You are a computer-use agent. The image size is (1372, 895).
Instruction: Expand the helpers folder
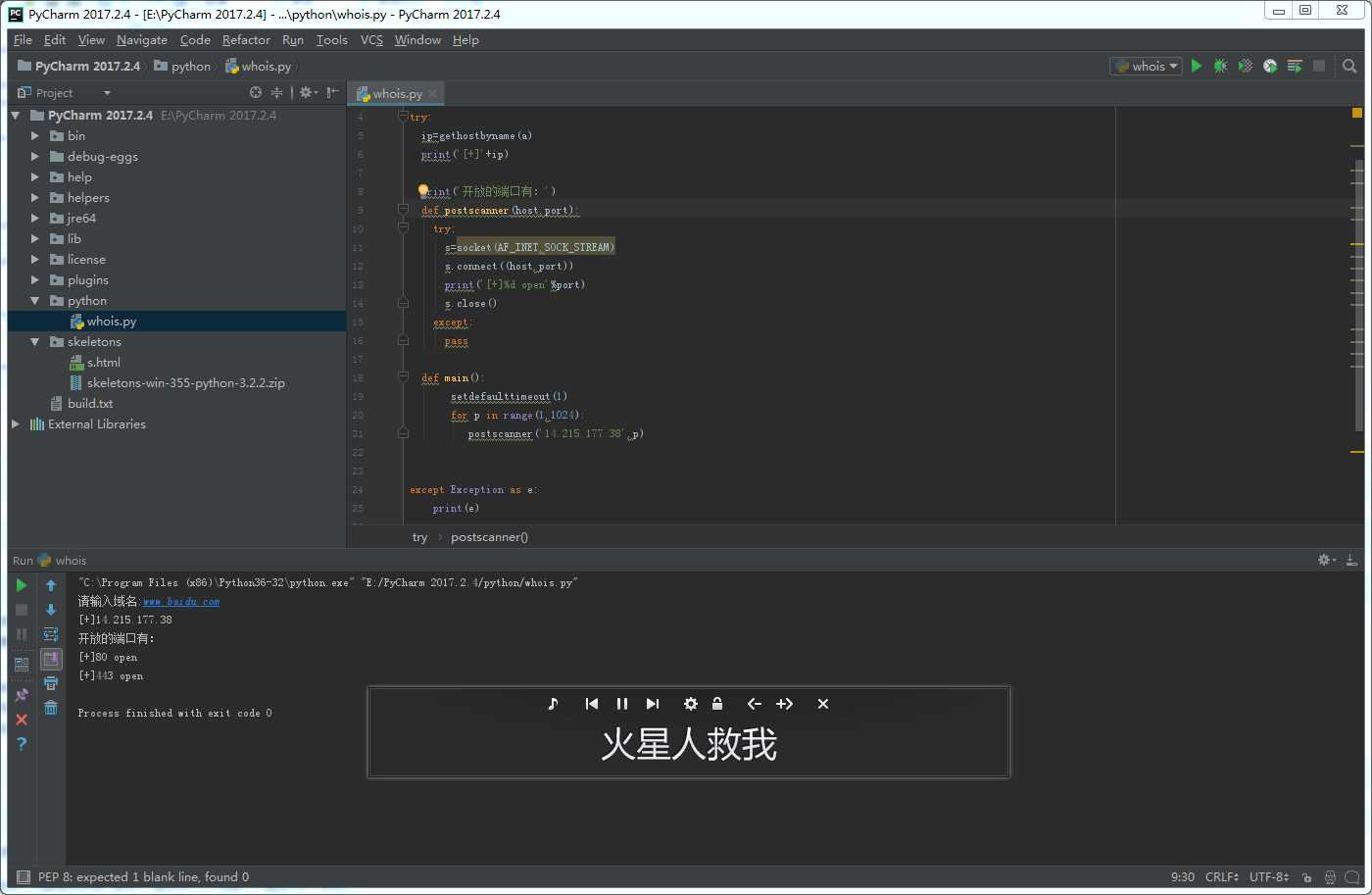(35, 197)
